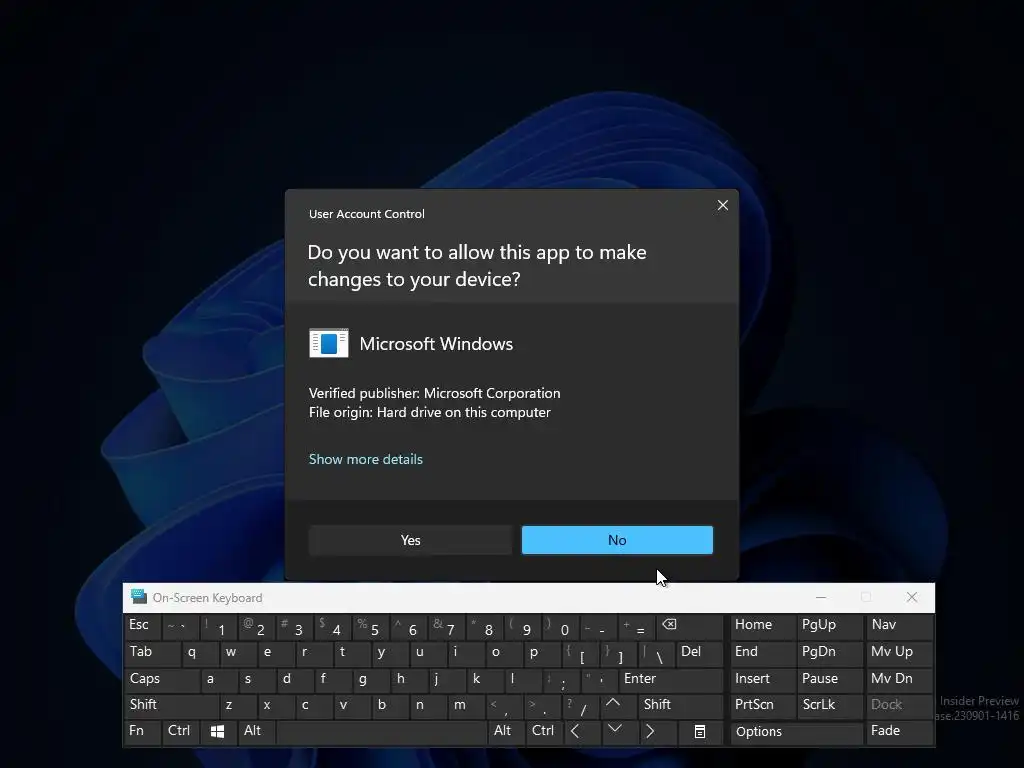Tap the Del key
1024x768 pixels.
click(699, 652)
